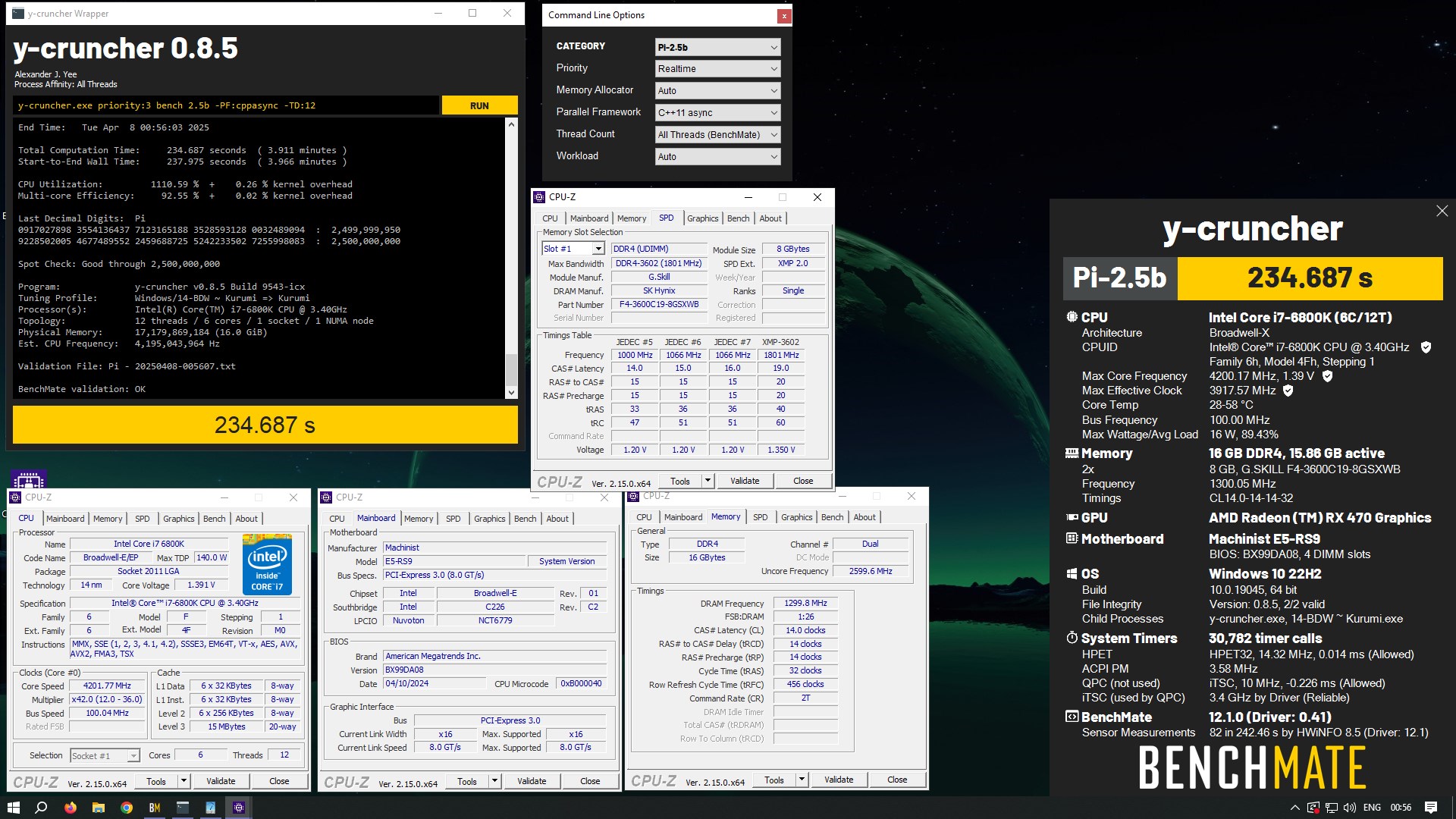Click the shield icon beside Max Effective Clock
This screenshot has width=1456, height=819.
[1288, 391]
